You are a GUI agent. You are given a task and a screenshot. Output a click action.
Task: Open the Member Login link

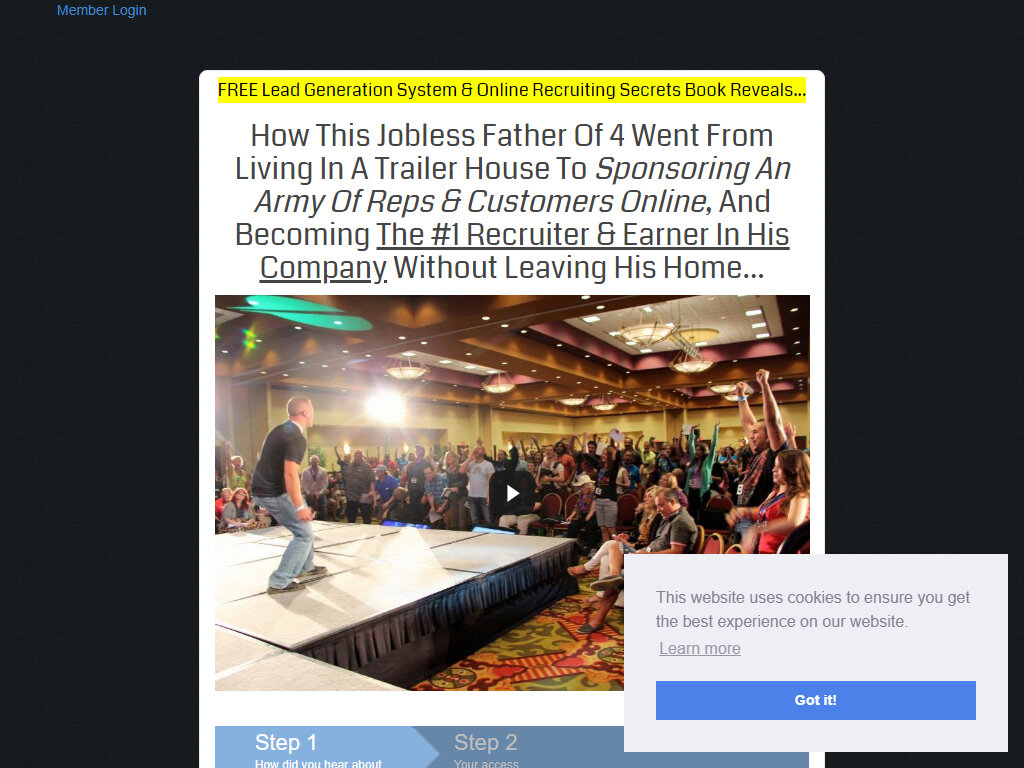101,10
